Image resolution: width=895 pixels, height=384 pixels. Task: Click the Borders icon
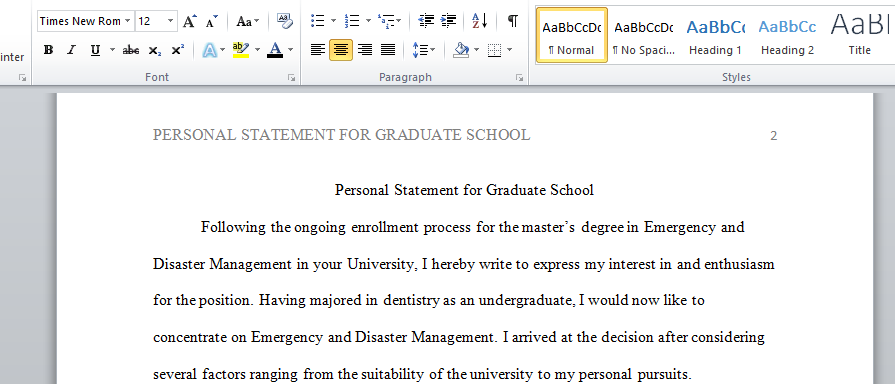494,50
